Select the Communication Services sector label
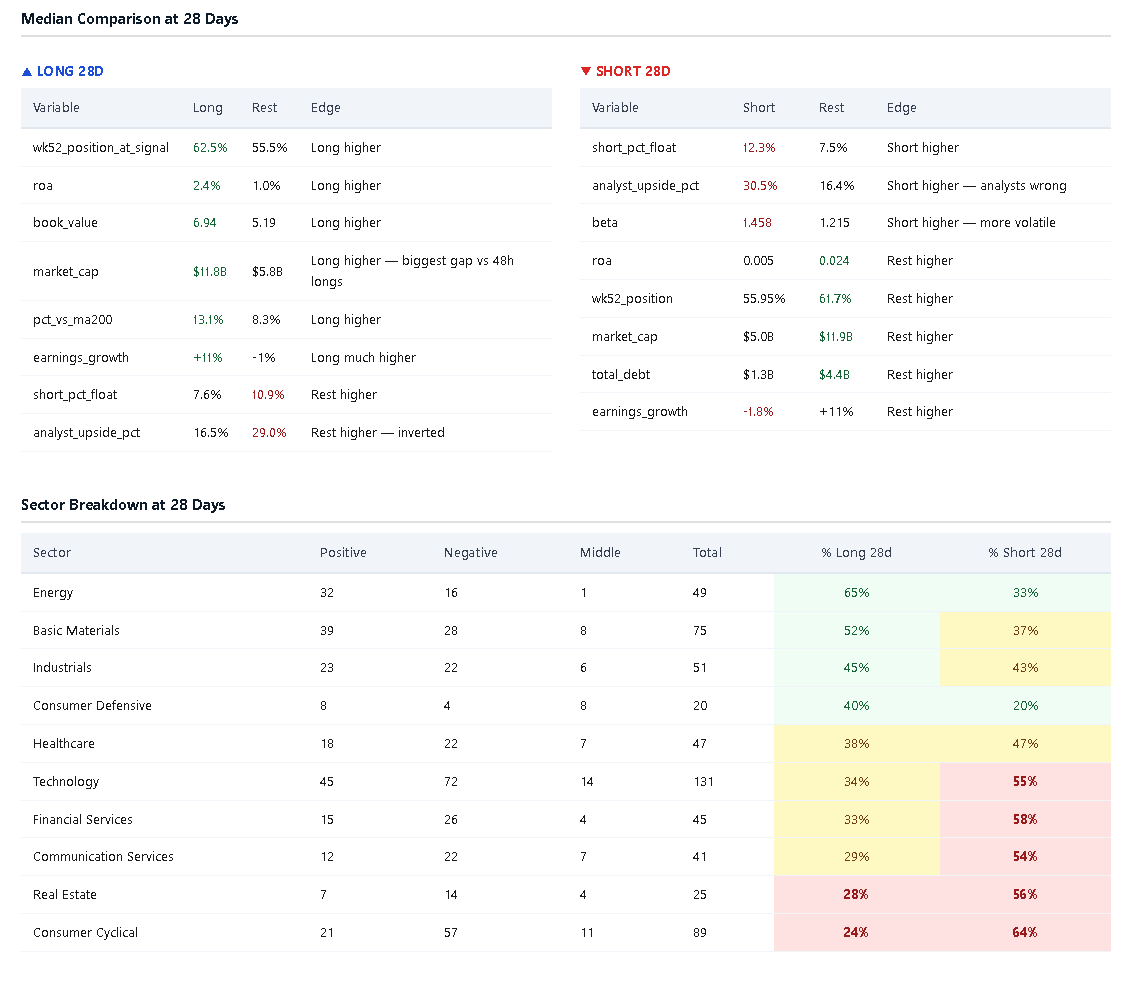This screenshot has width=1123, height=984. tap(103, 857)
